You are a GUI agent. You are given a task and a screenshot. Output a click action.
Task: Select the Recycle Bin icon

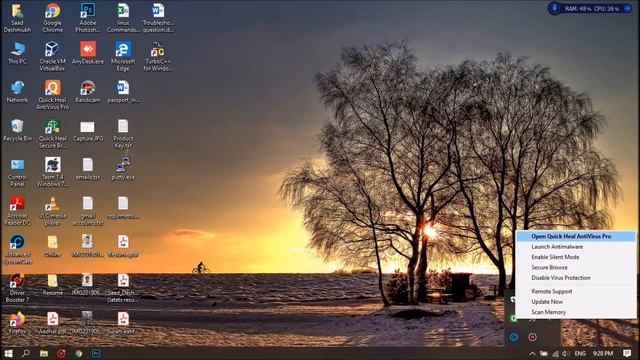17,130
